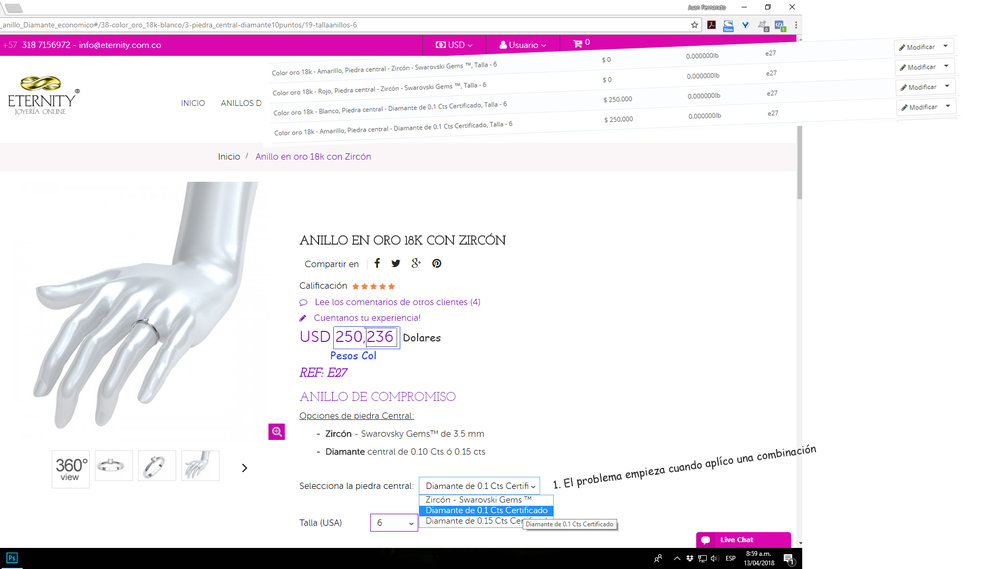This screenshot has width=1000, height=569.
Task: Click the page vertical scrollbar thumb
Action: [799, 162]
